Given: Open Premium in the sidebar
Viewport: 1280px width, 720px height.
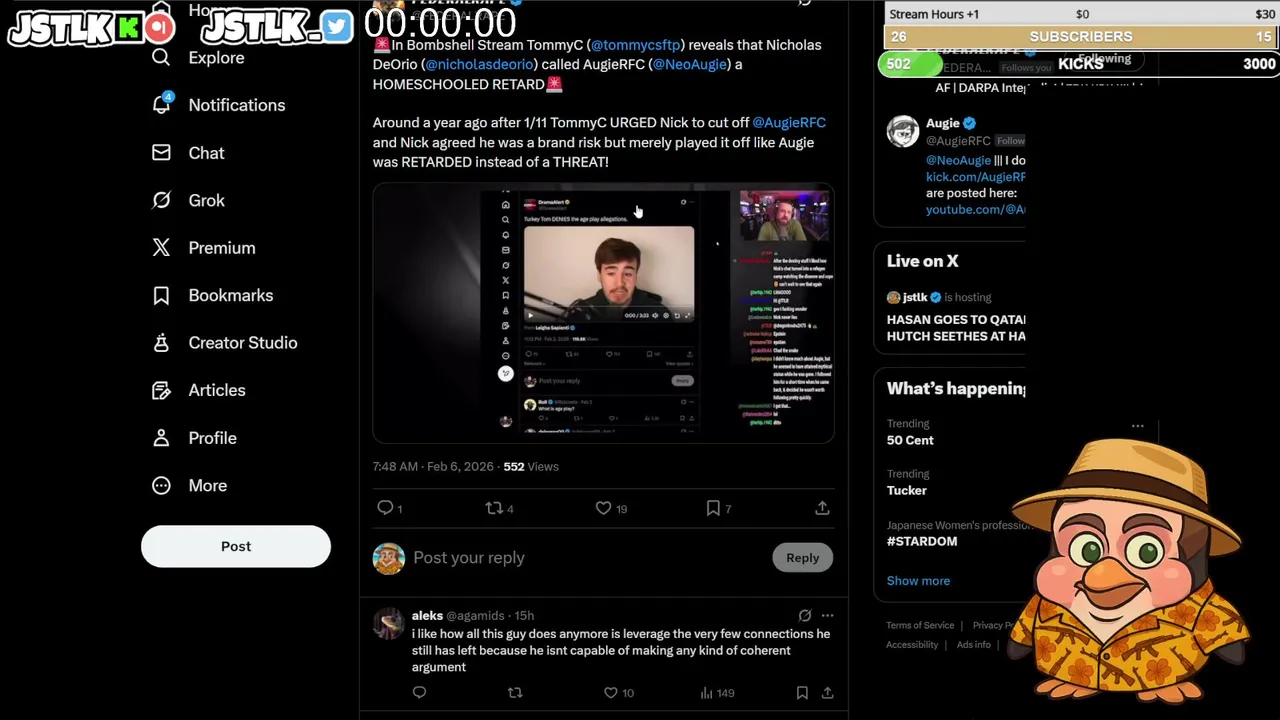Looking at the screenshot, I should pos(222,248).
